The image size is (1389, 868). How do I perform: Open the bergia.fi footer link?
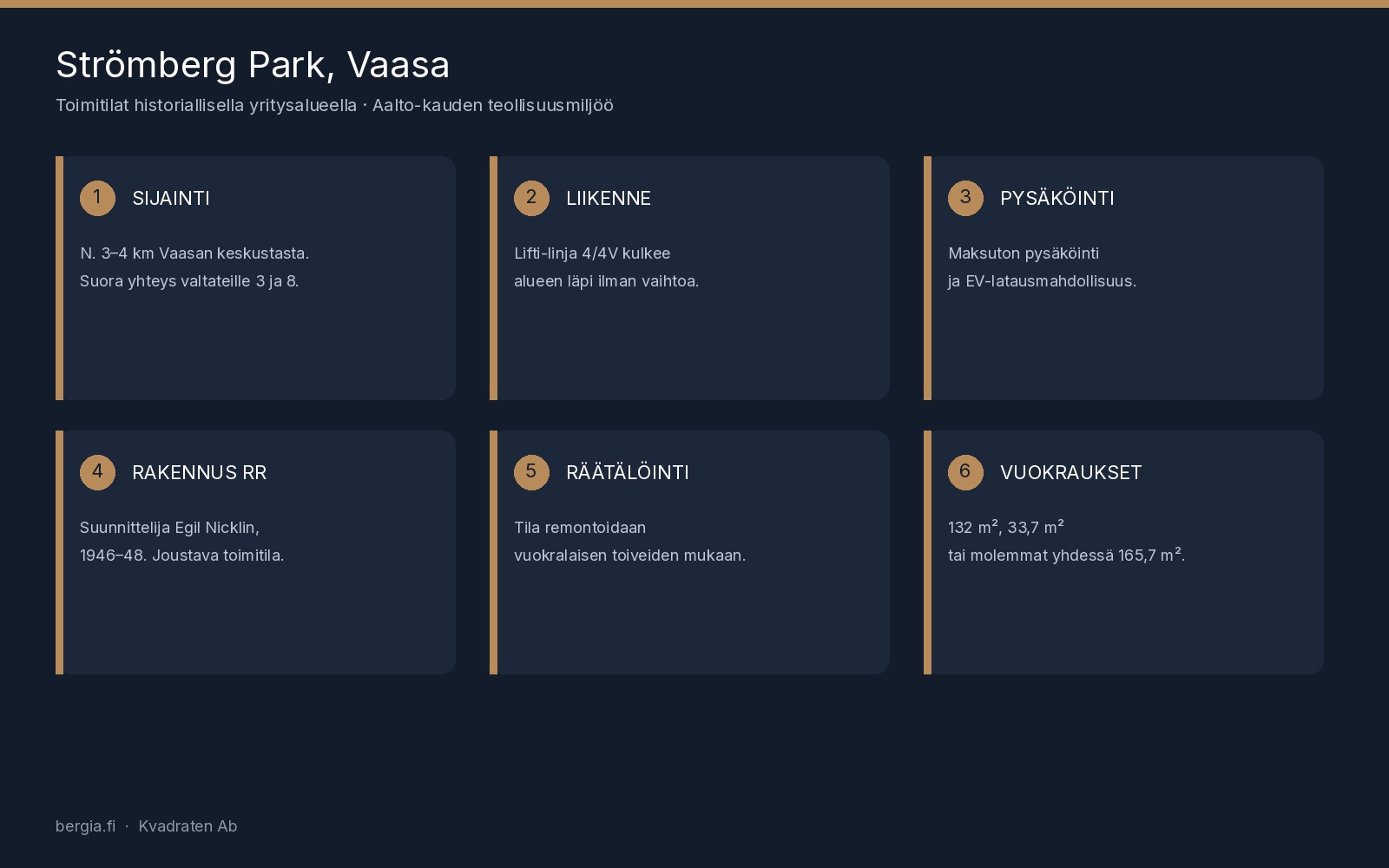click(x=85, y=826)
